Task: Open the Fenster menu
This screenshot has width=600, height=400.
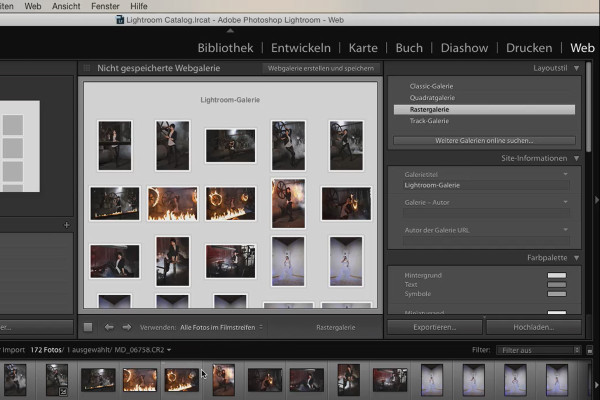Action: click(105, 6)
